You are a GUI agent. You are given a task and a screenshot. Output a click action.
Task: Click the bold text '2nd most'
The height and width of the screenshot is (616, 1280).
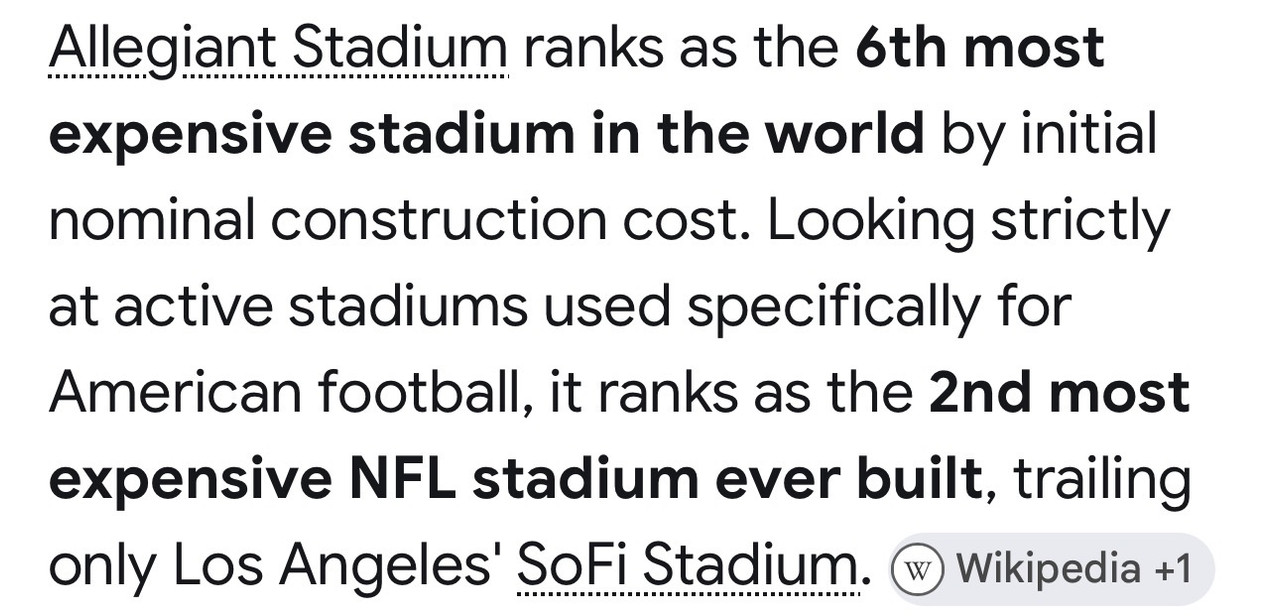tap(1059, 393)
